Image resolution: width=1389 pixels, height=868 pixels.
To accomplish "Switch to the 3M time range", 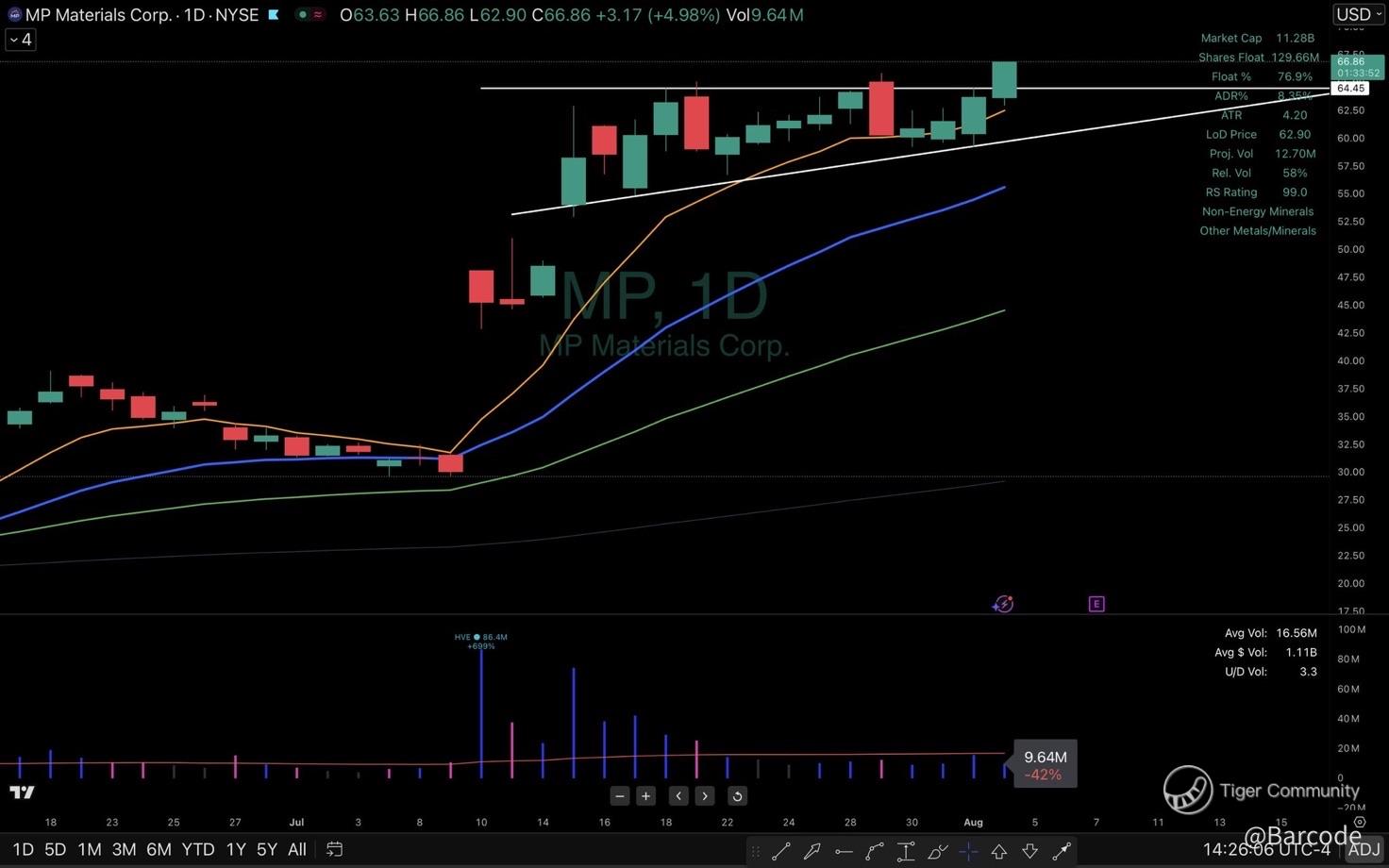I will [124, 849].
